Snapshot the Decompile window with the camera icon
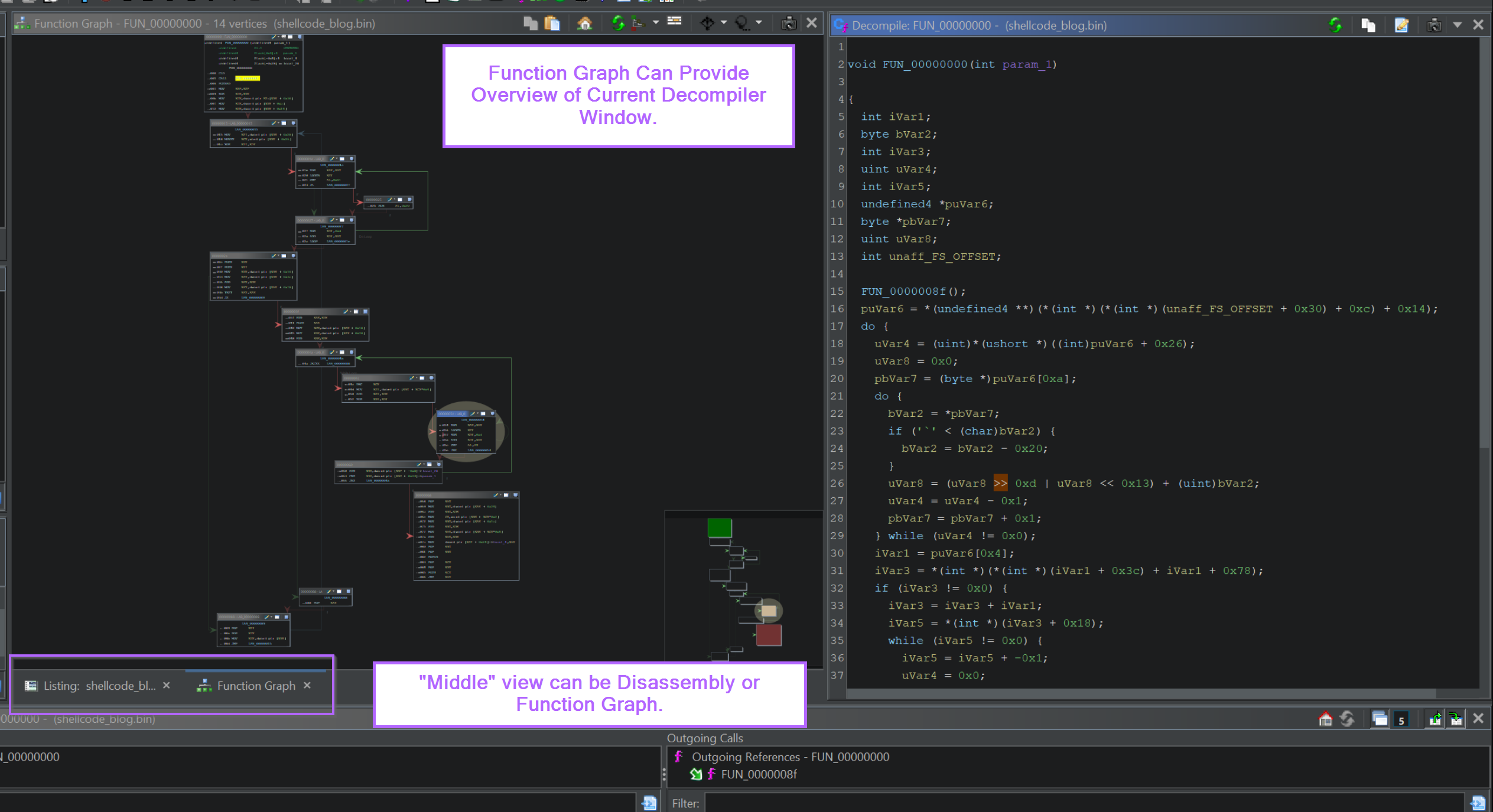The width and height of the screenshot is (1493, 812). tap(1435, 25)
